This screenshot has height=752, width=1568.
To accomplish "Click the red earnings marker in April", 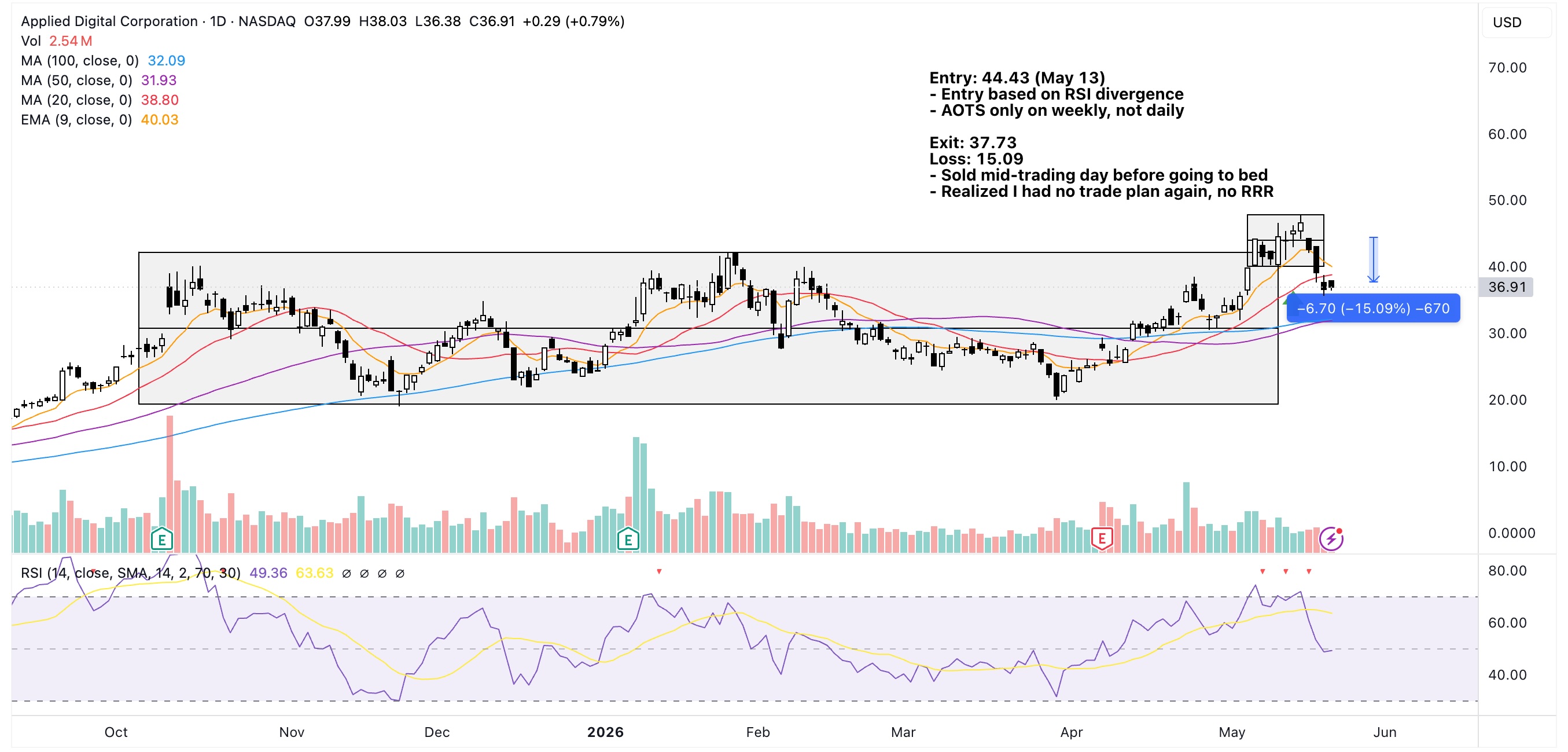I will tap(1102, 538).
